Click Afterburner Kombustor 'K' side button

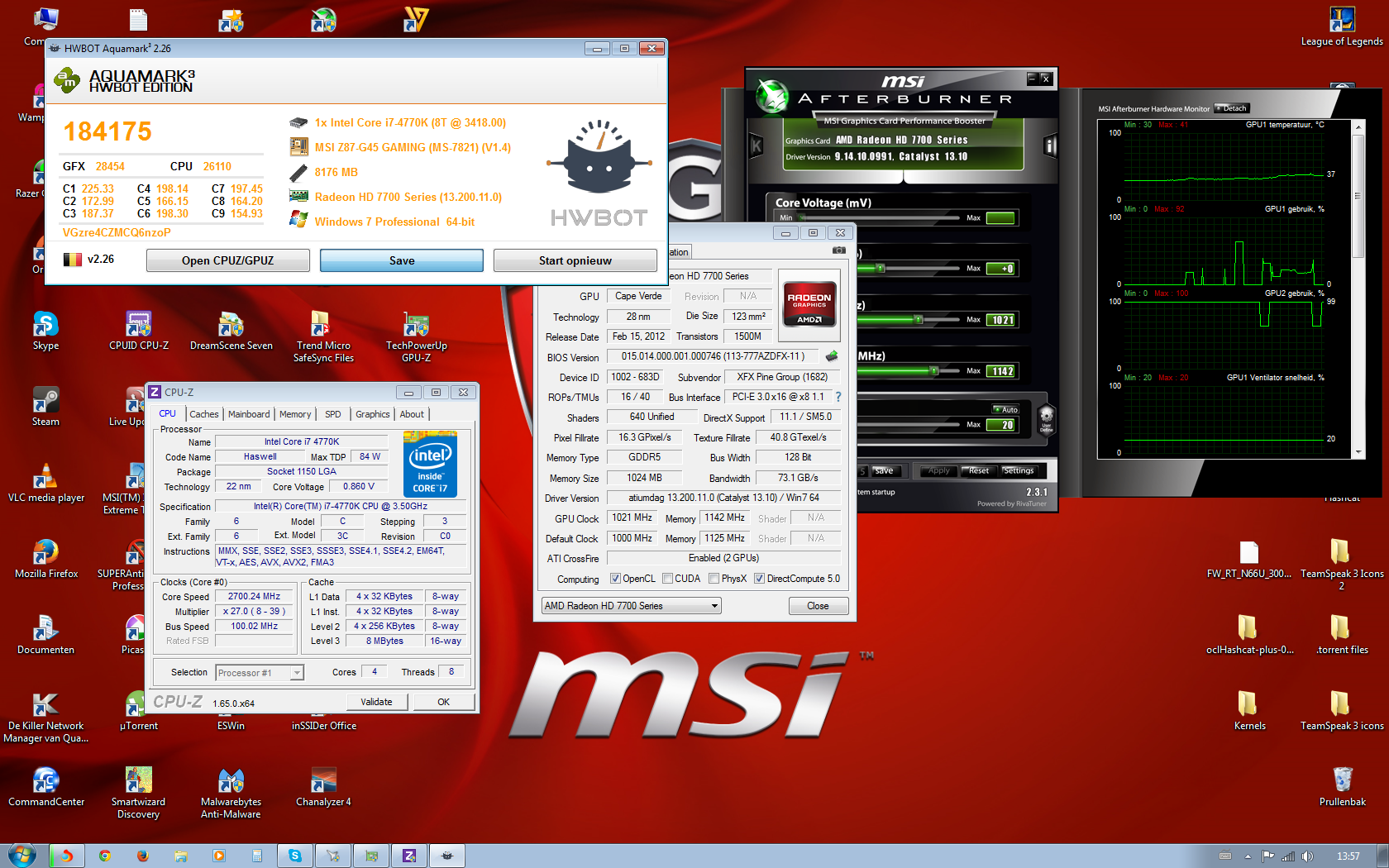[756, 146]
